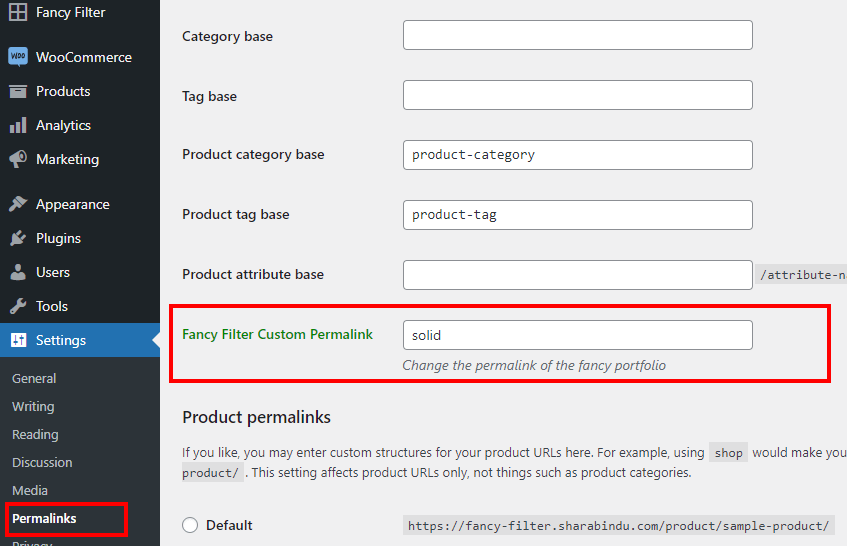Select the Default product permalink radio

click(190, 525)
